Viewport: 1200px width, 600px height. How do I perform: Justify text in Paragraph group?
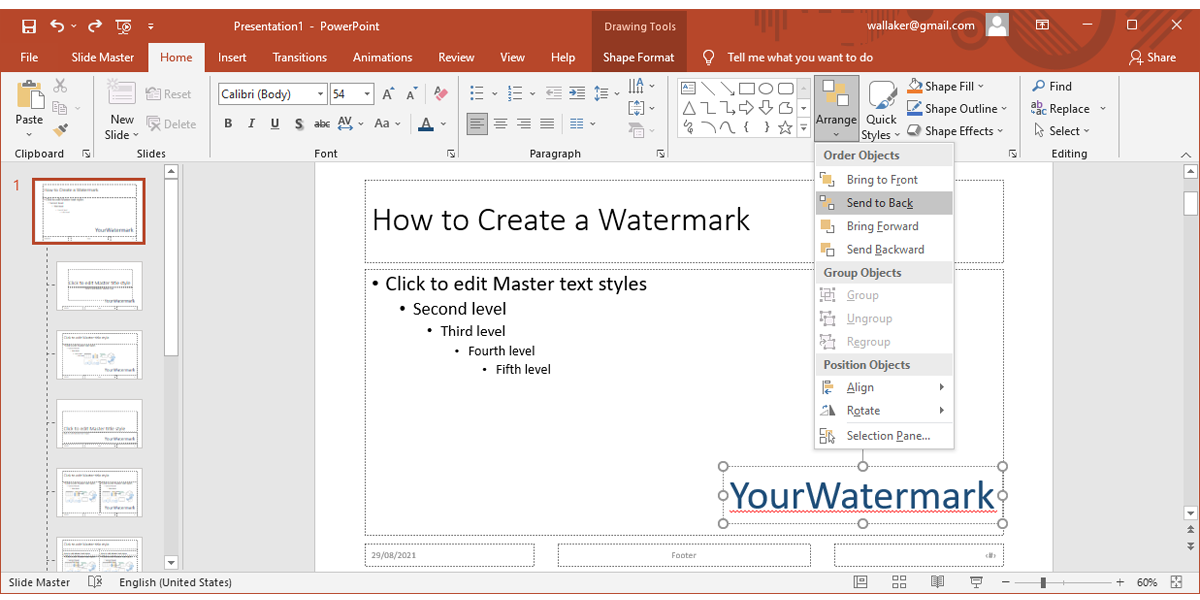pyautogui.click(x=545, y=124)
